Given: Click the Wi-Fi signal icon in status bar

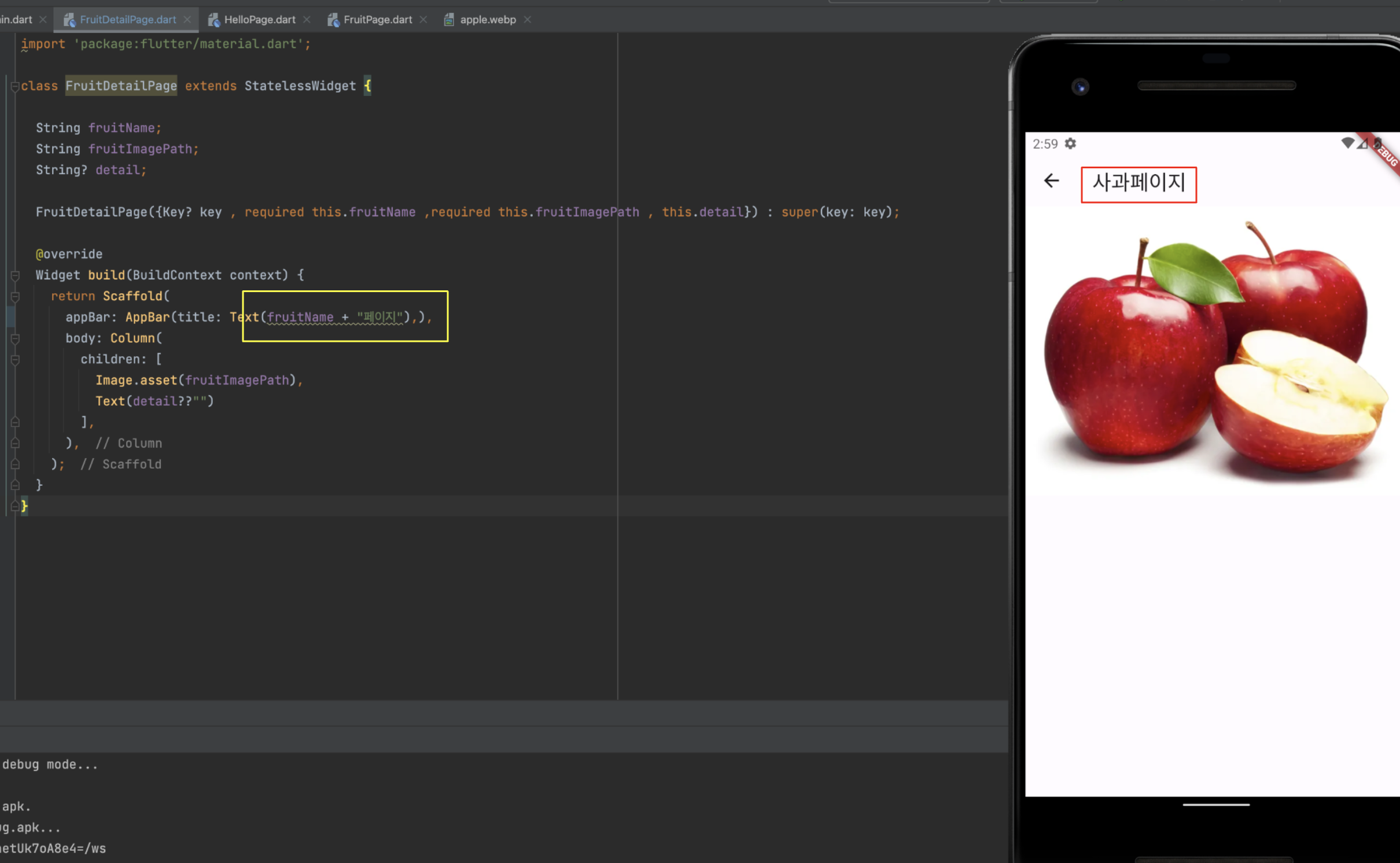Looking at the screenshot, I should tap(1347, 143).
